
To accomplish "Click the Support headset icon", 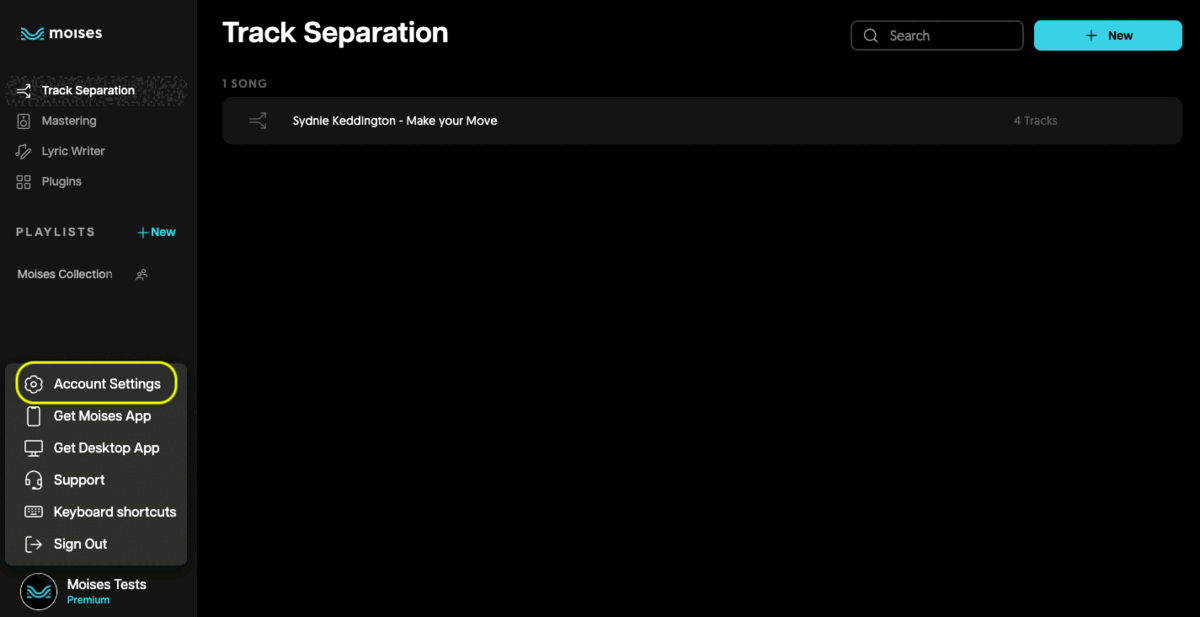I will (x=34, y=480).
